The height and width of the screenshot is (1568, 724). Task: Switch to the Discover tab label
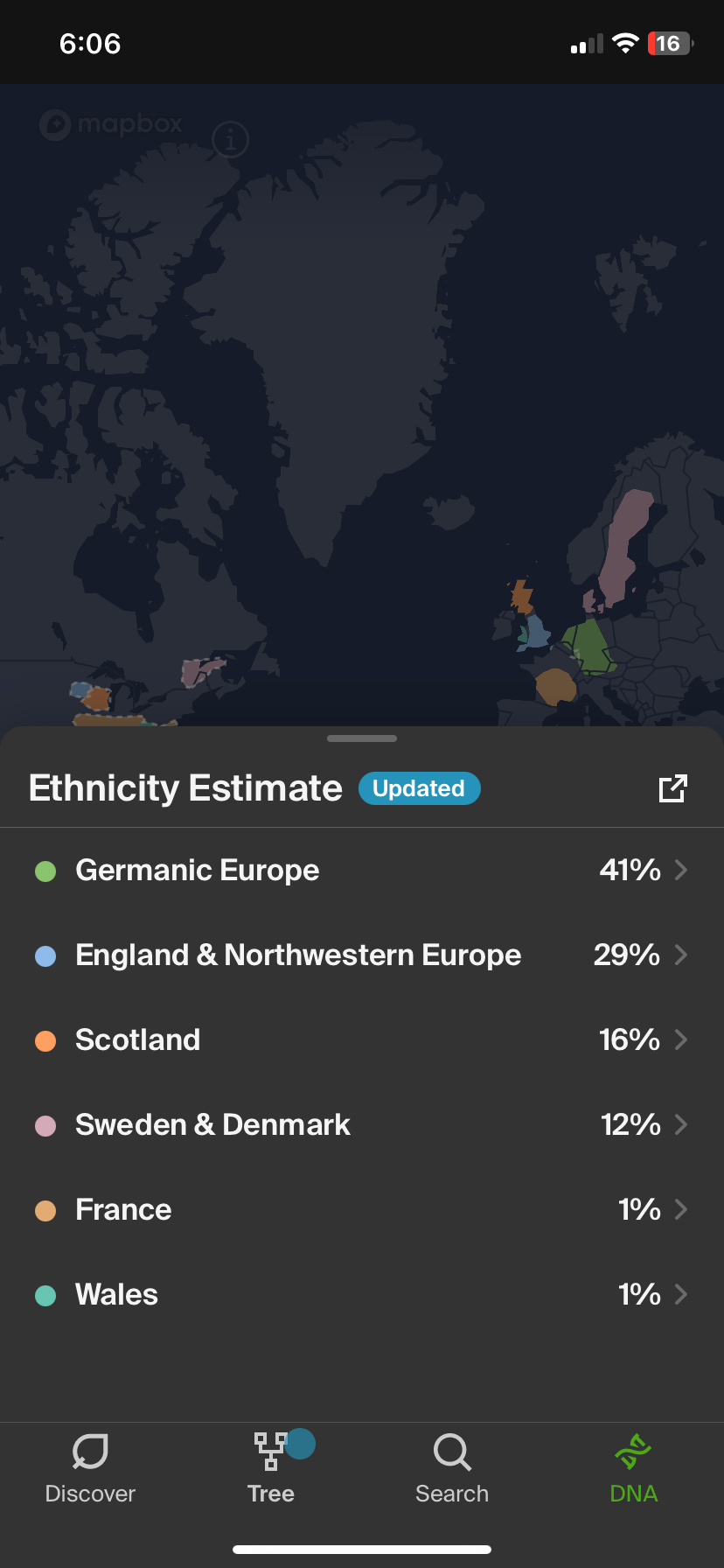pyautogui.click(x=90, y=1494)
